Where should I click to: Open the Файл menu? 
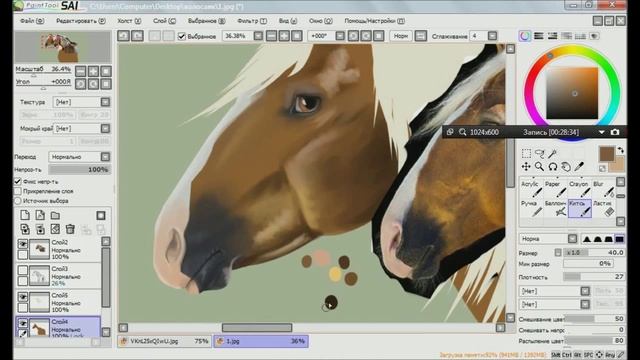click(x=32, y=21)
